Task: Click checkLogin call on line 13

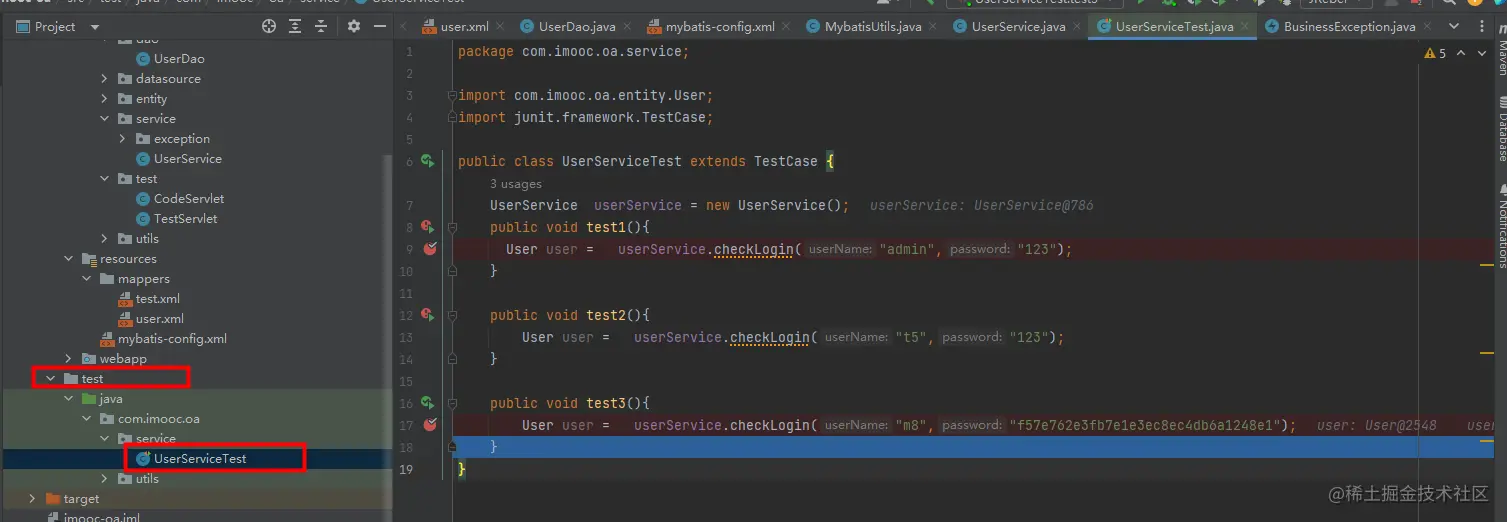Action: [770, 337]
